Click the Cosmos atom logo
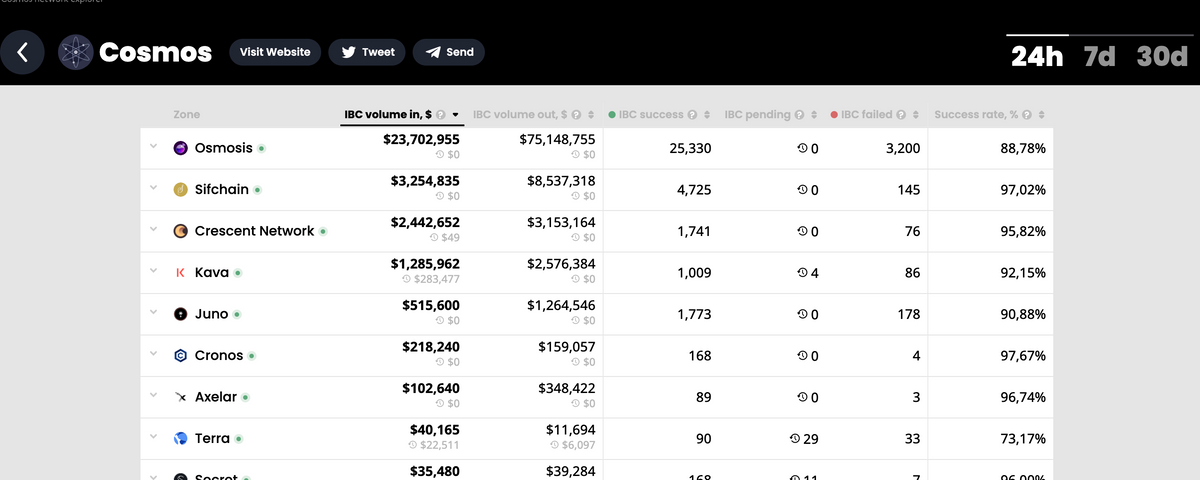 (76, 52)
